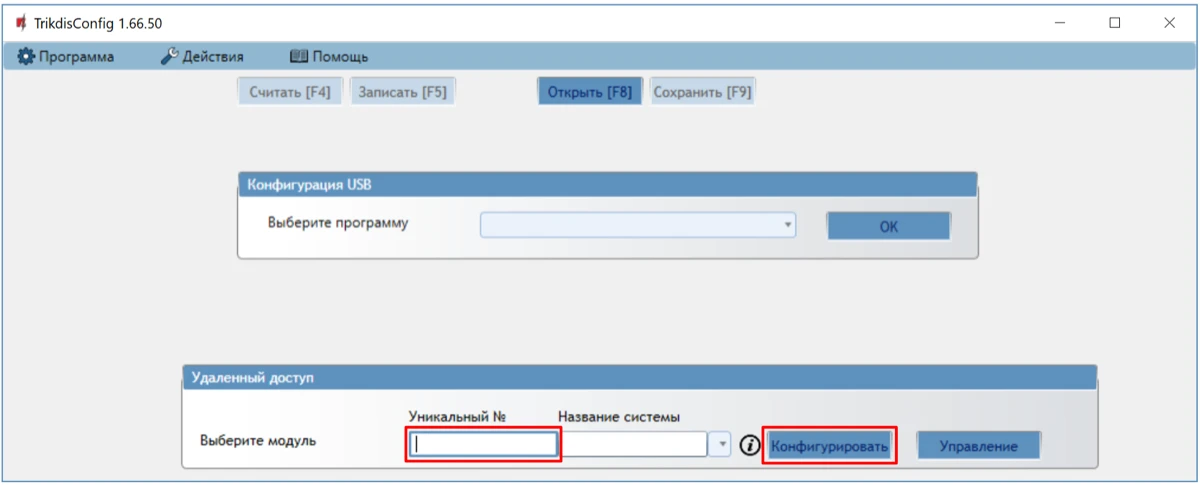Maximize the TrikdisConfig window
The image size is (1200, 485).
(x=1114, y=22)
